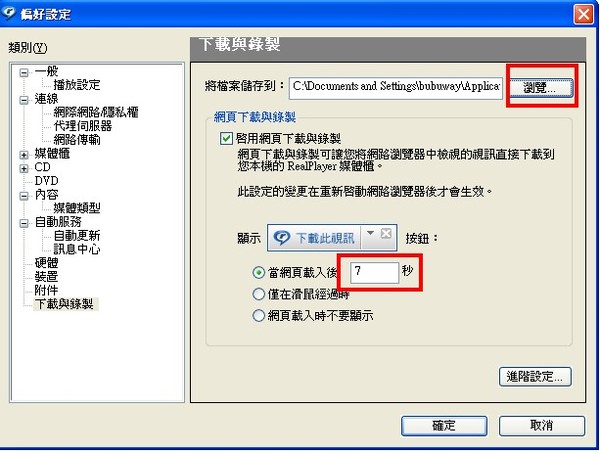Click the save-path field showing C:\Documents
This screenshot has width=600, height=453.
tap(396, 88)
